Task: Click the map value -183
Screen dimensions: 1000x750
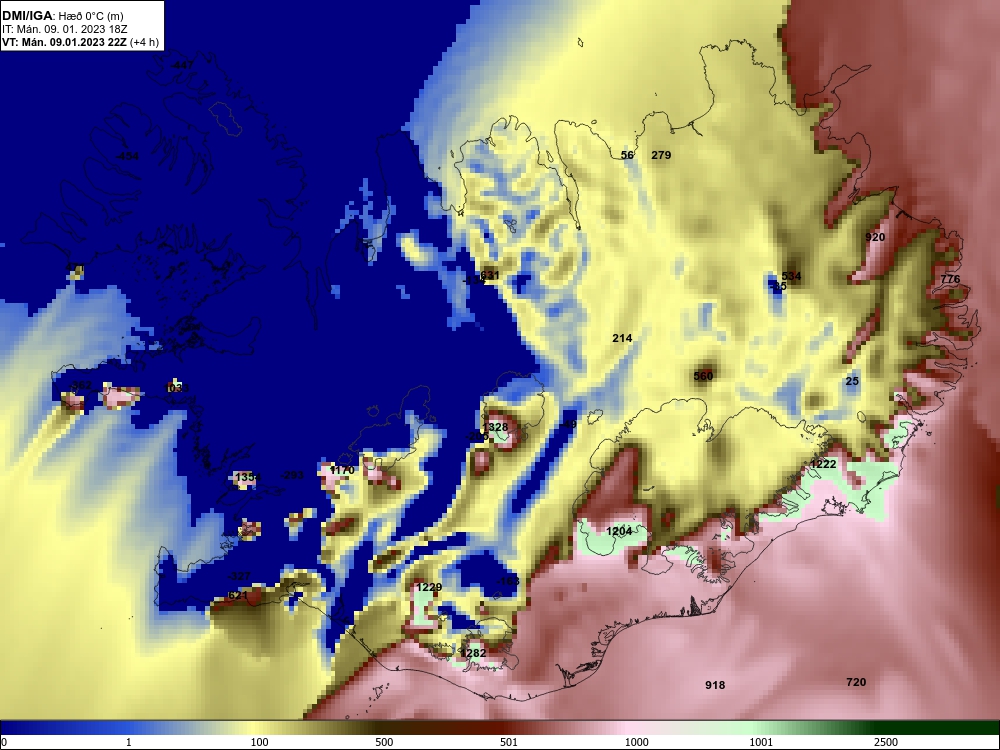Action: tap(508, 582)
